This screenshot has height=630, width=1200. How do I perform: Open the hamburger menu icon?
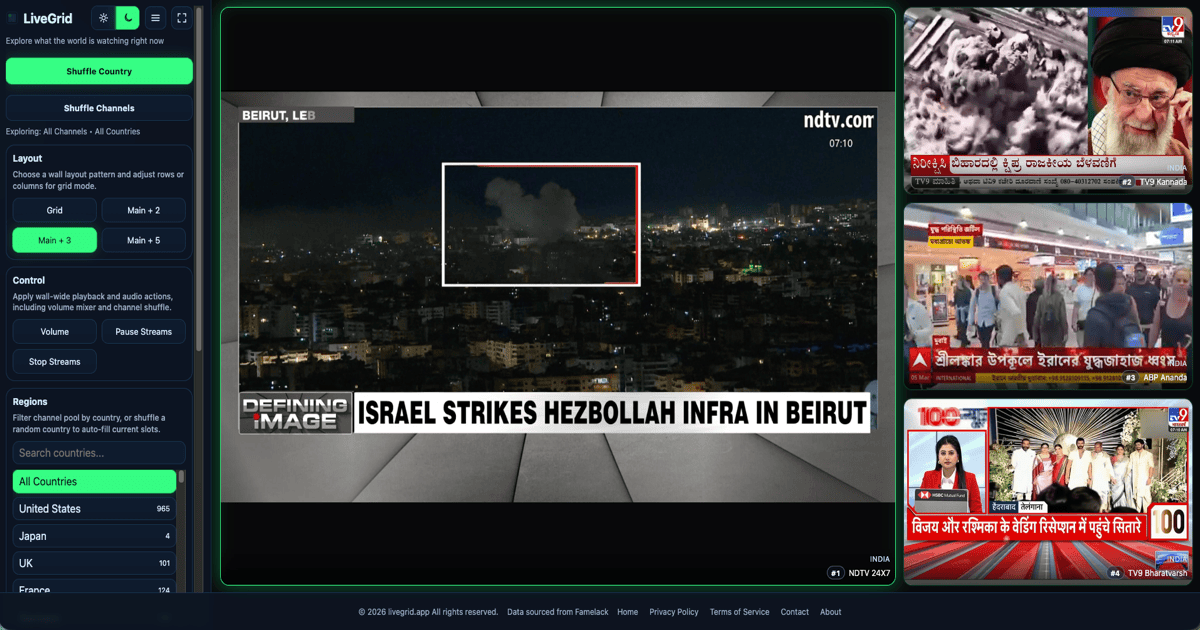(155, 18)
